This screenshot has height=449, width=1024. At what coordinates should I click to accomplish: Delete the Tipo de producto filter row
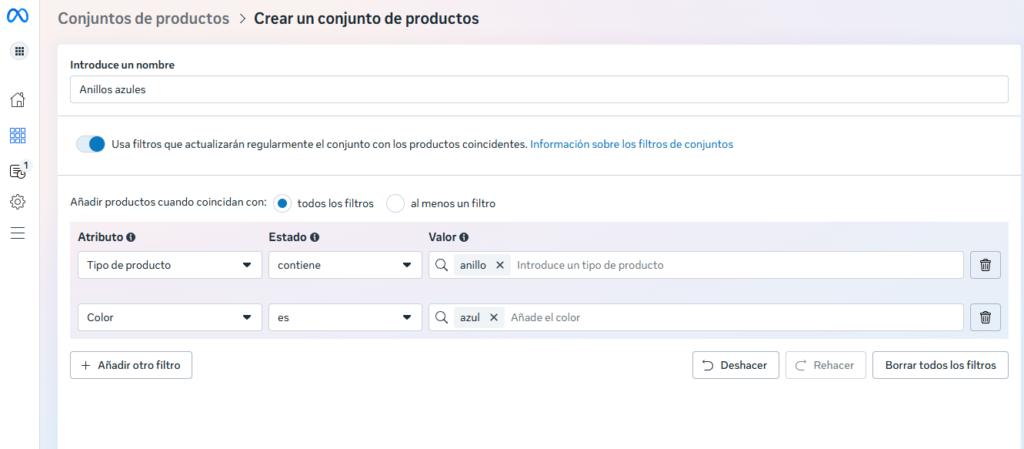pos(985,265)
